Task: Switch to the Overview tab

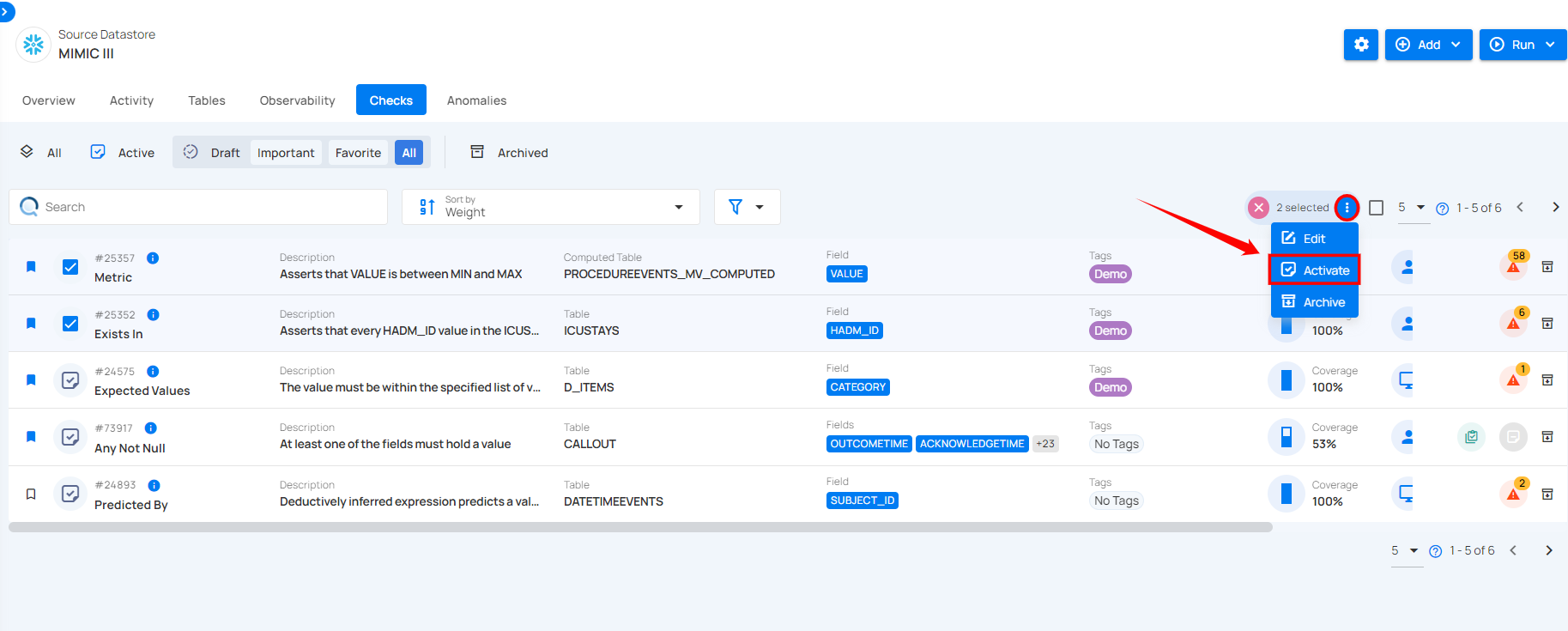Action: pos(49,100)
